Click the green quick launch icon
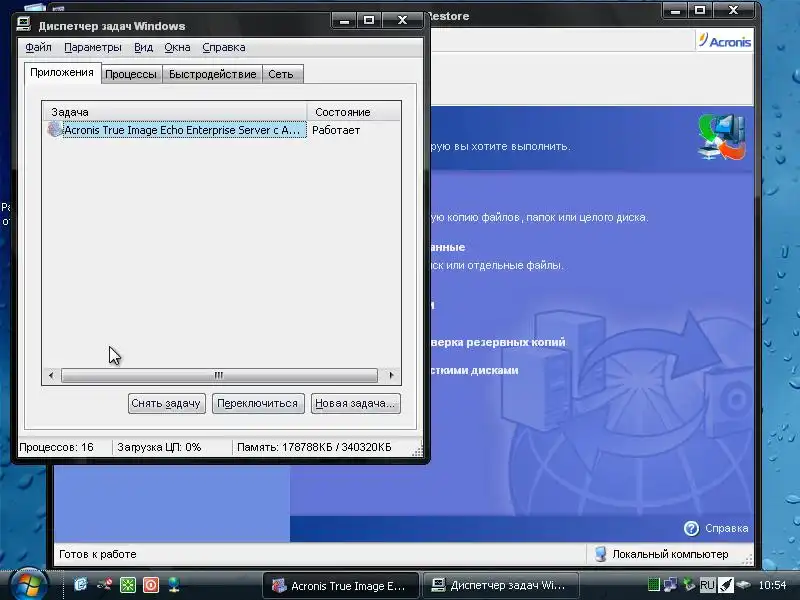This screenshot has width=800, height=600. click(128, 585)
